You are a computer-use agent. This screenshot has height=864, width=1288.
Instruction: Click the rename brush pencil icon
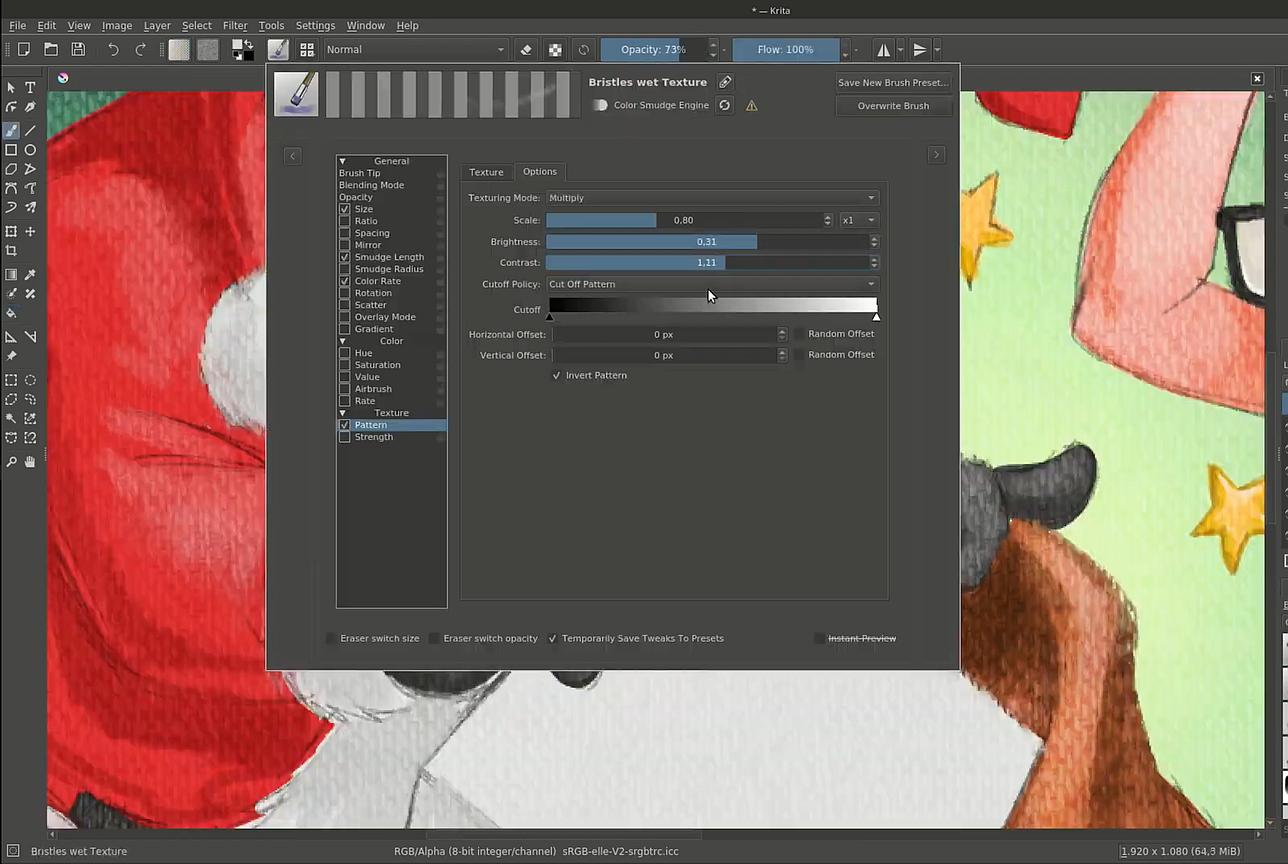725,82
